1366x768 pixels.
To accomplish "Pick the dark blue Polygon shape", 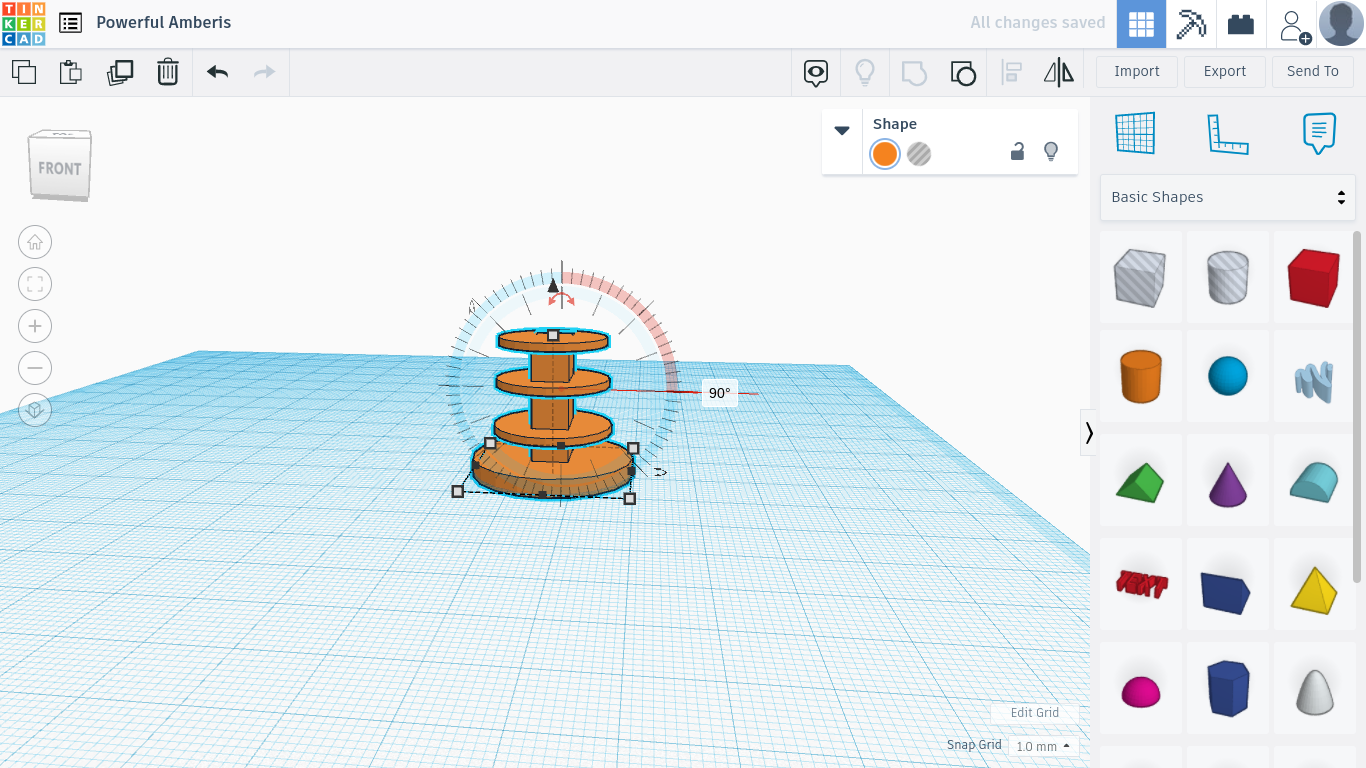I will tap(1228, 687).
